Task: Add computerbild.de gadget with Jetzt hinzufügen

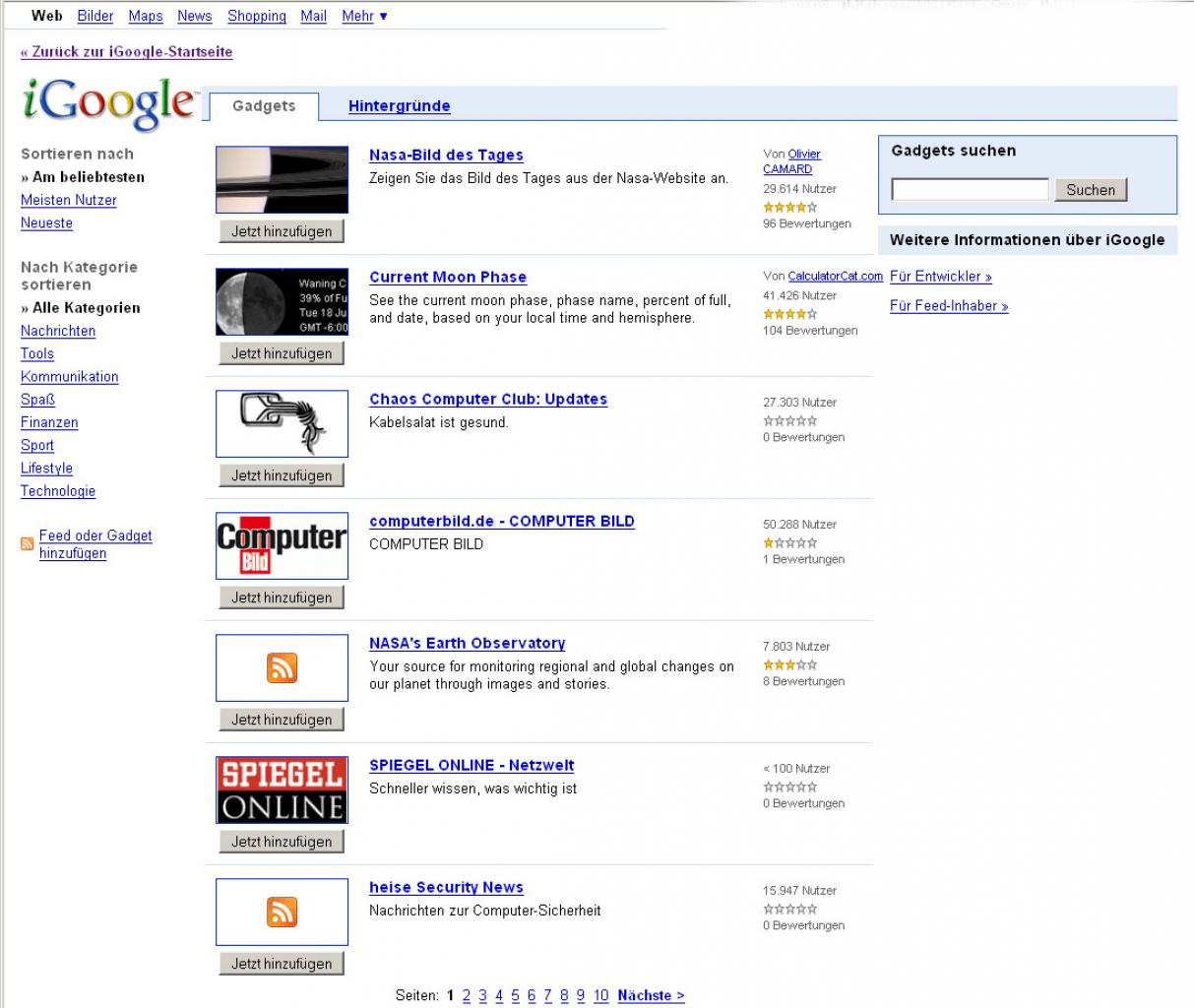Action: click(282, 598)
